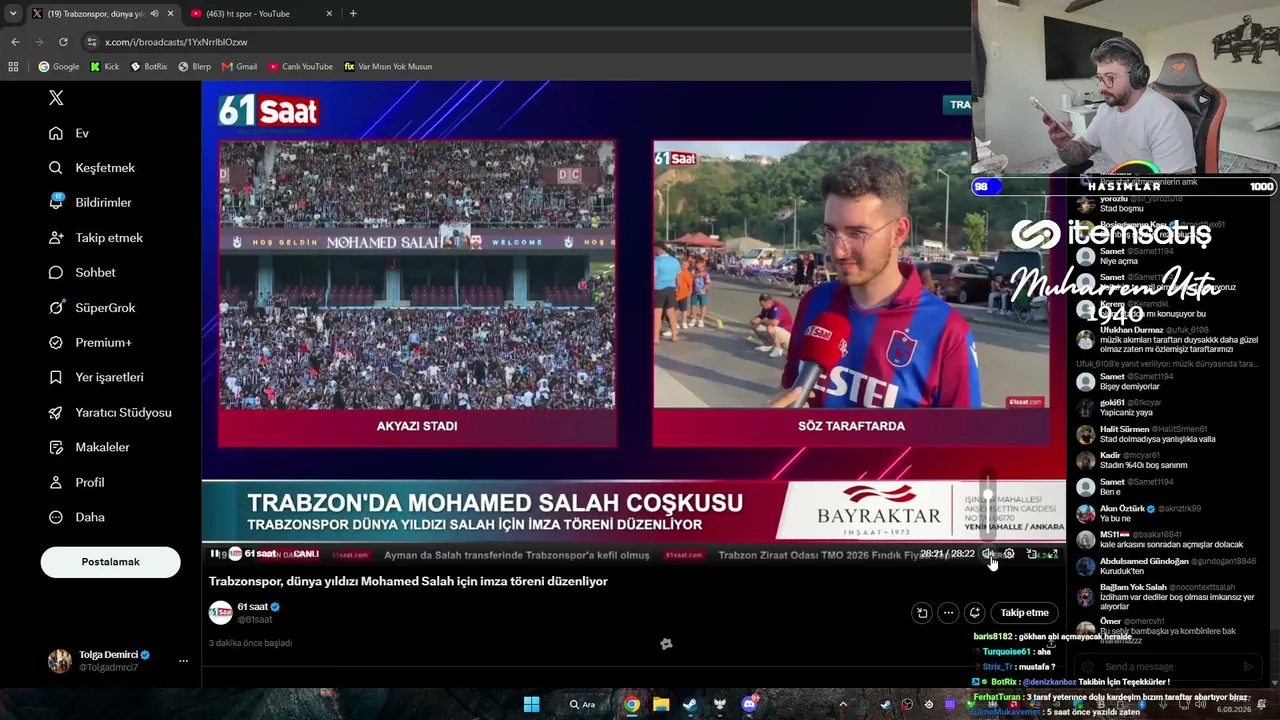Open the X logo home icon
1280x720 pixels.
click(56, 98)
